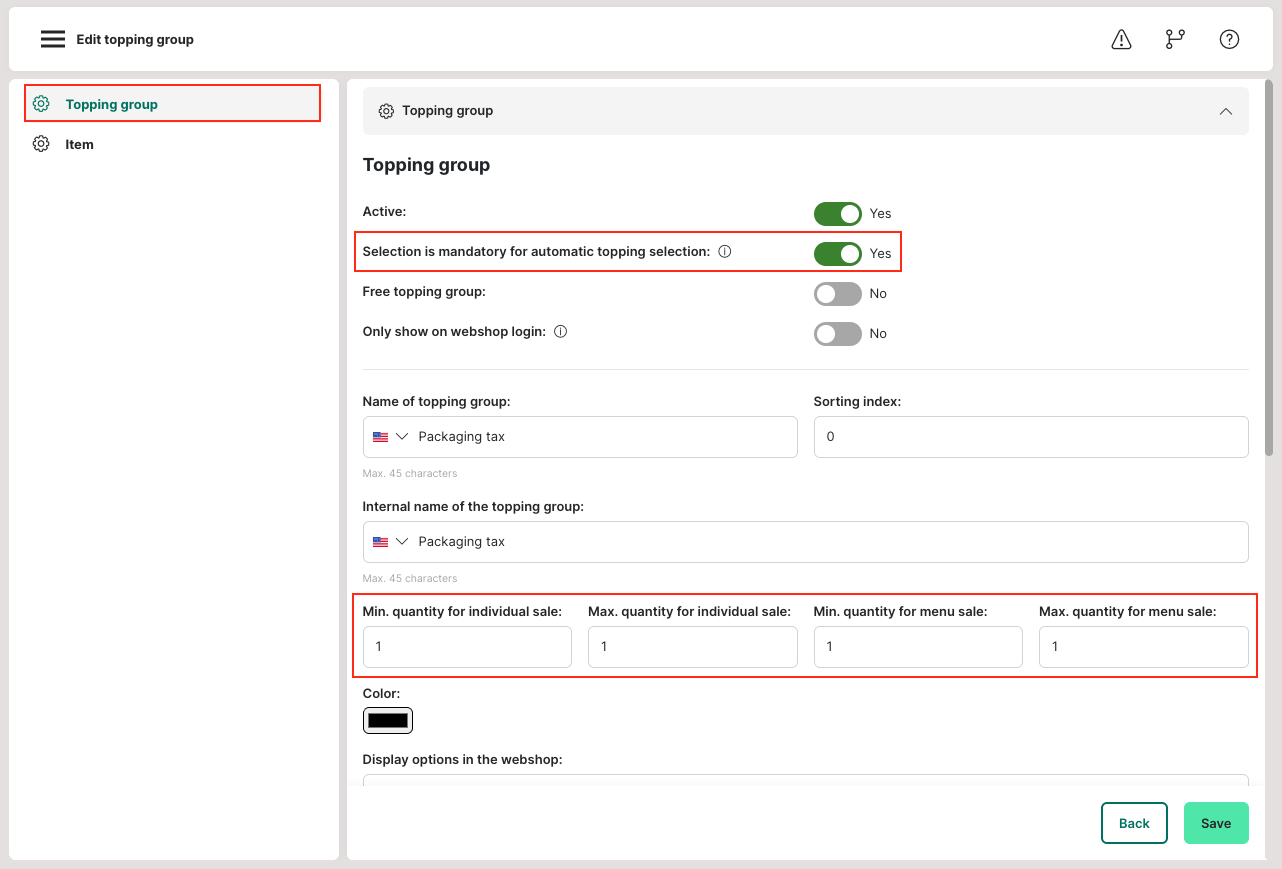Enable the Free topping group switch
The height and width of the screenshot is (869, 1282).
838,293
